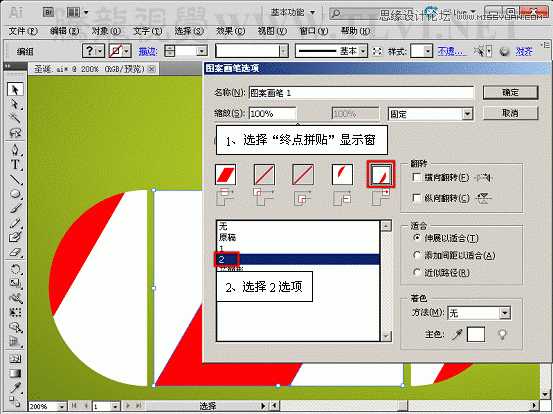Select the Warp tool

[x=15, y=298]
